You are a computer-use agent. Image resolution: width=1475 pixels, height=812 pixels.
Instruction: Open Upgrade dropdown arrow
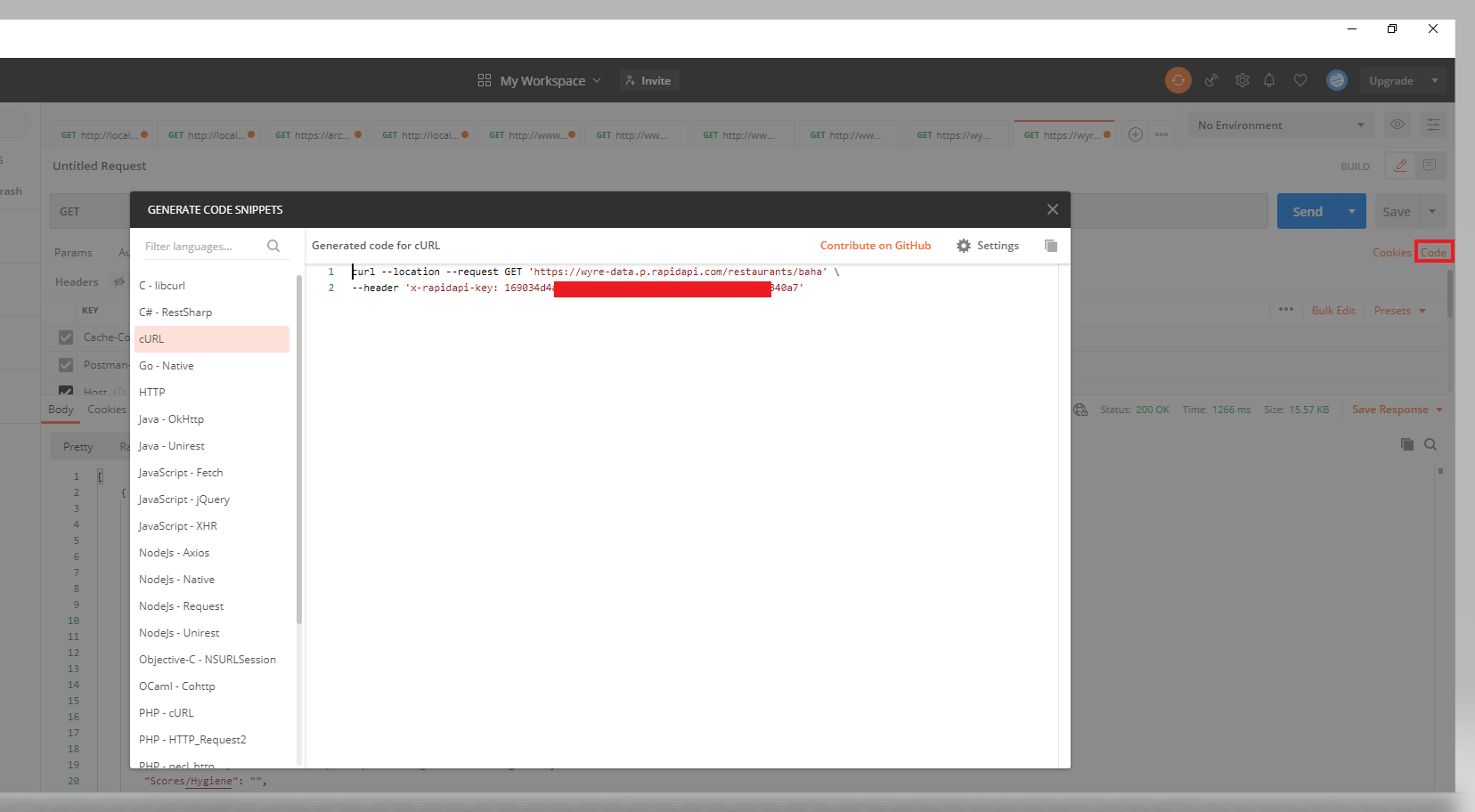pos(1434,80)
